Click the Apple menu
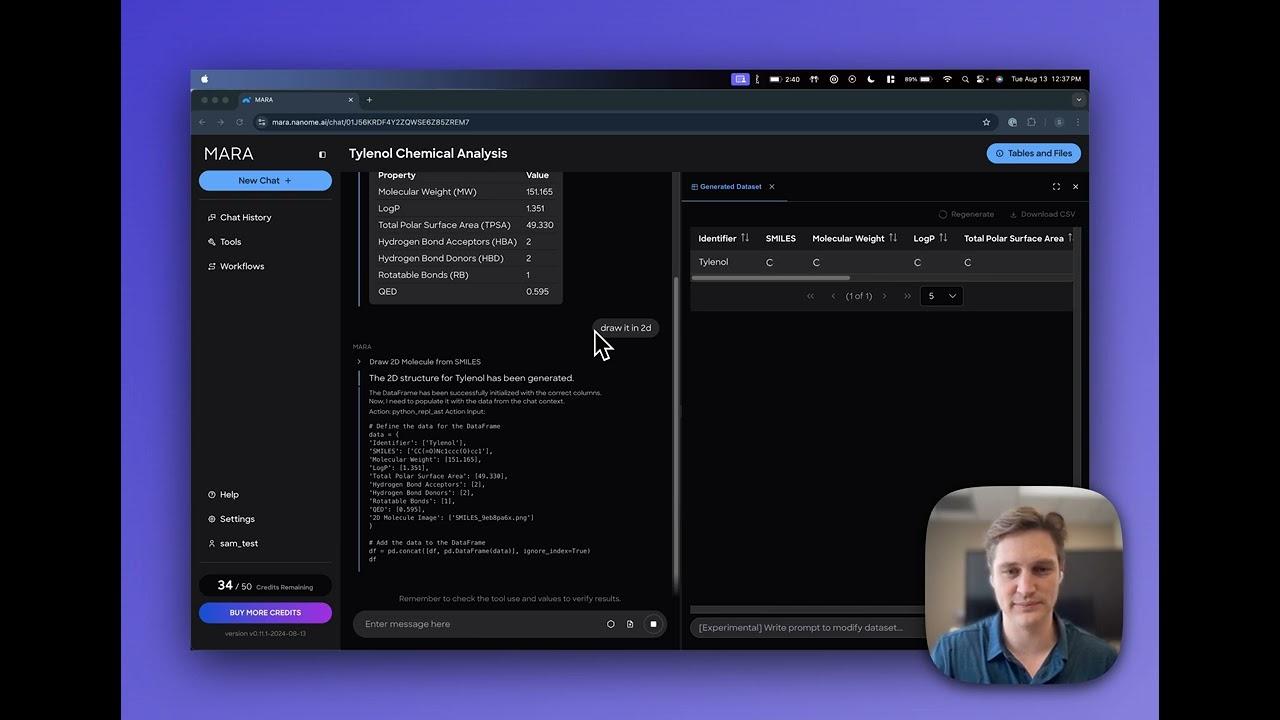Viewport: 1280px width, 720px height. pos(205,79)
